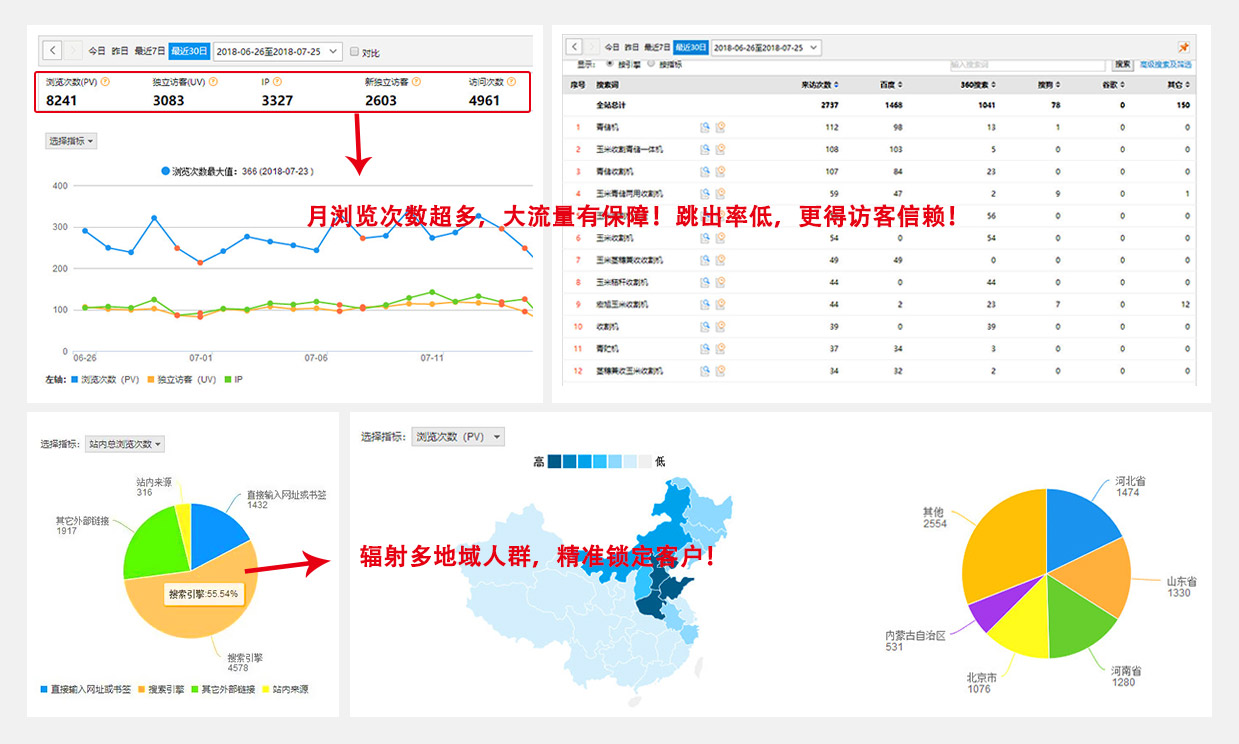Click the keyword search input field
This screenshot has width=1239, height=744.
coord(1028,64)
